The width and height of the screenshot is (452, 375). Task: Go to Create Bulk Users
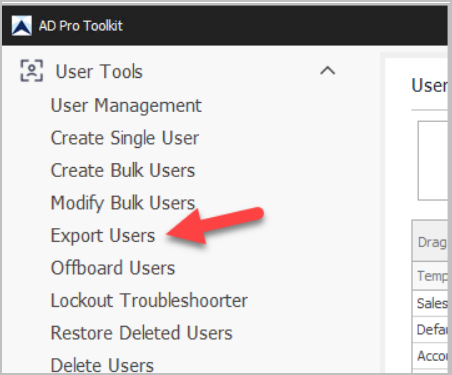tap(123, 170)
